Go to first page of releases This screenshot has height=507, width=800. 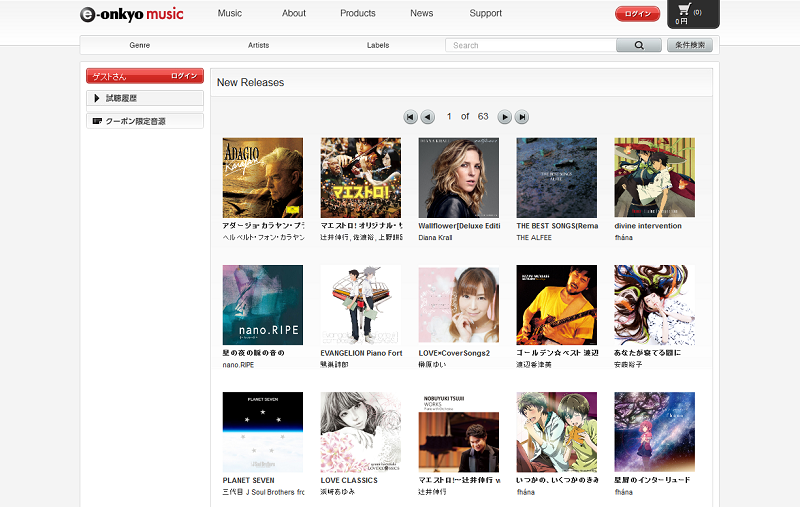410,117
